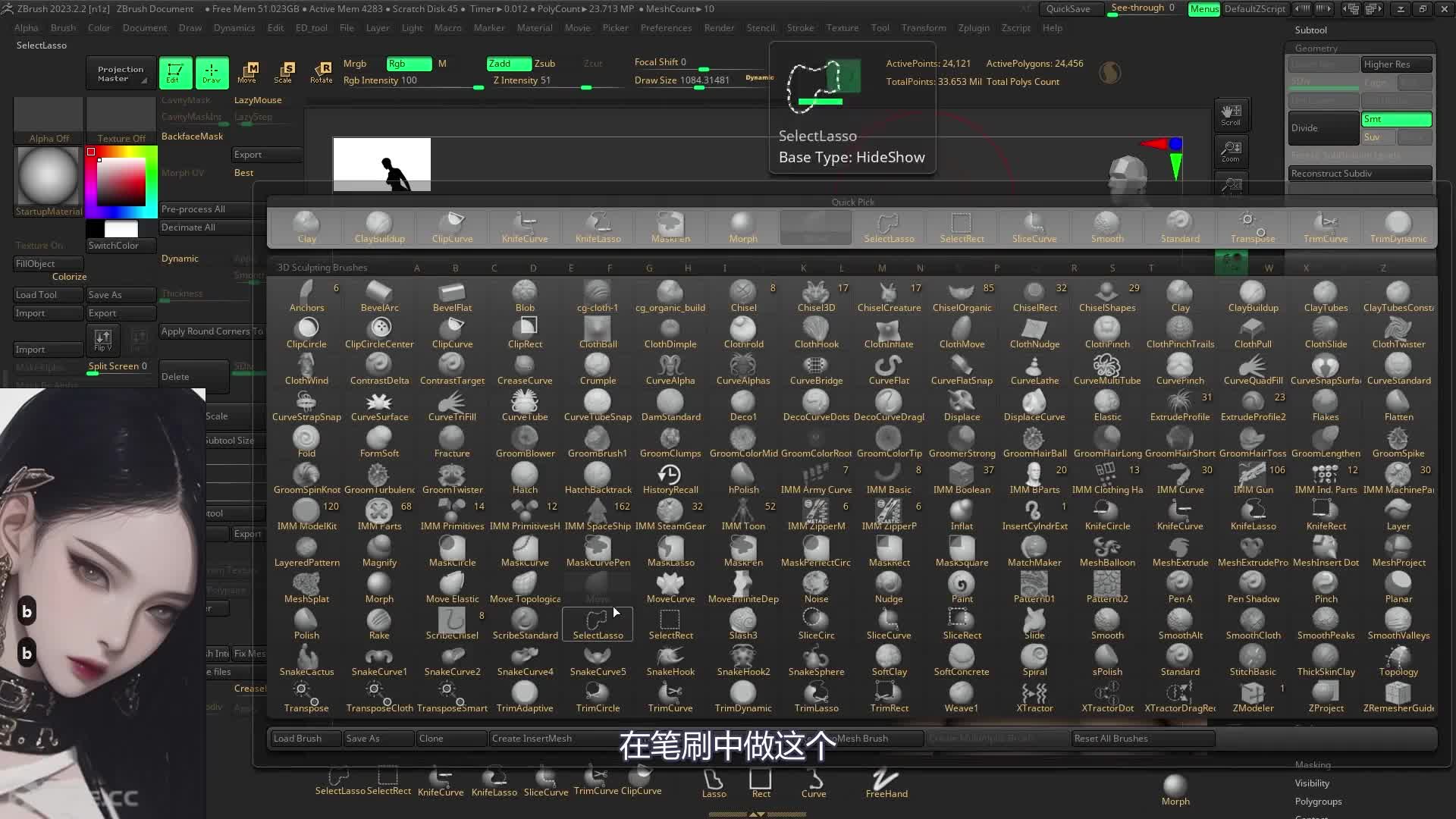Expand the Masking section

coord(1313,764)
